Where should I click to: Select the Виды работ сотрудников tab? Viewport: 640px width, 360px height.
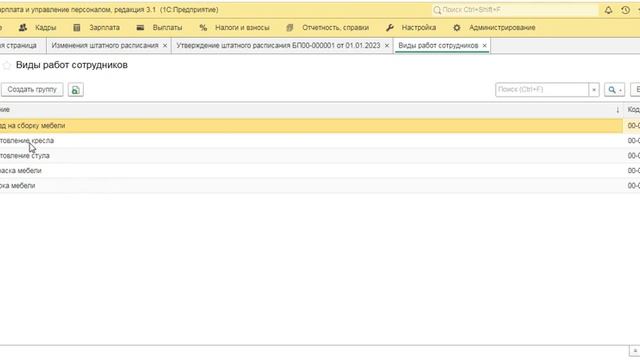438,46
